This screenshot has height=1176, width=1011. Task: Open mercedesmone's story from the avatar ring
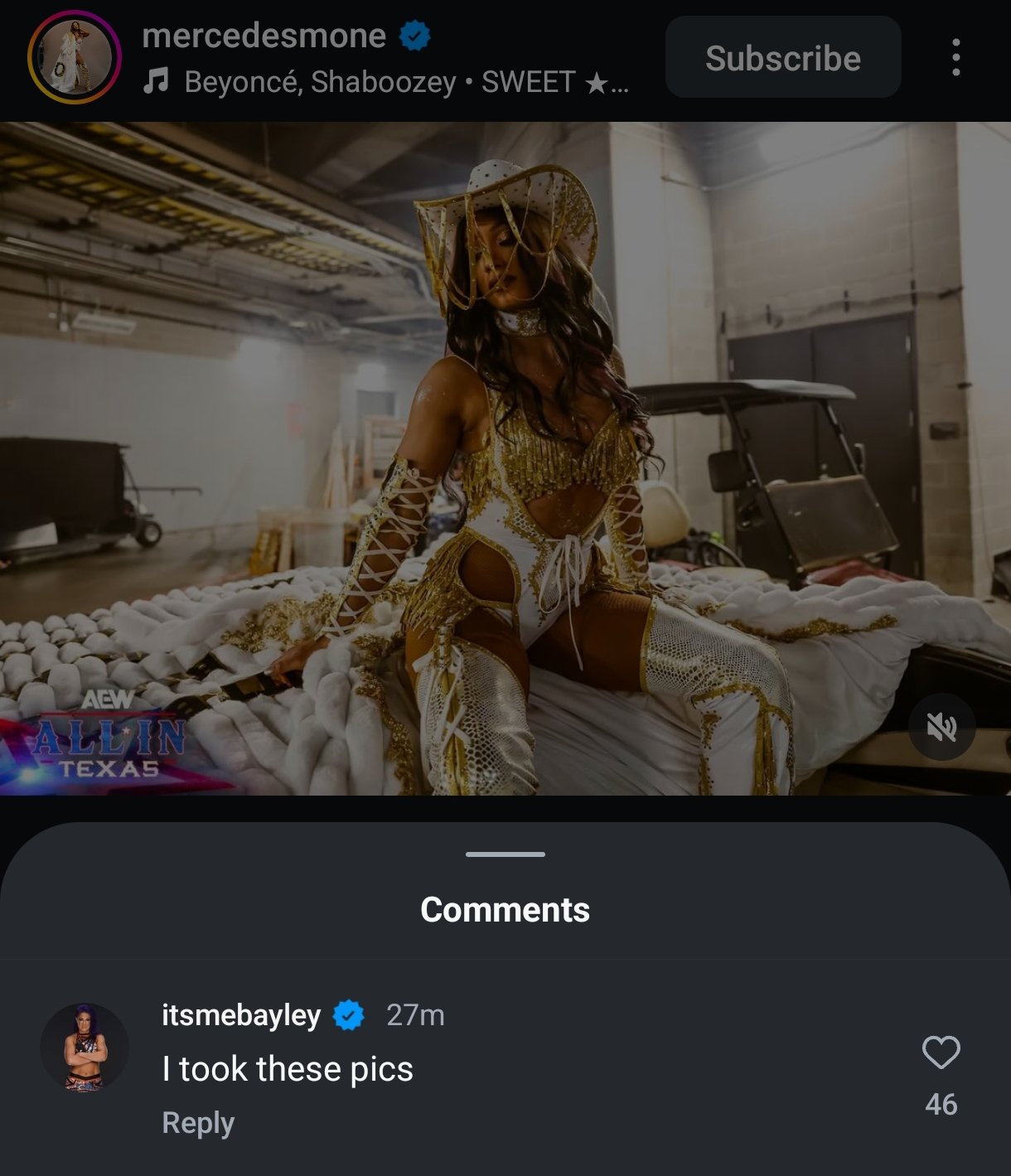(75, 57)
